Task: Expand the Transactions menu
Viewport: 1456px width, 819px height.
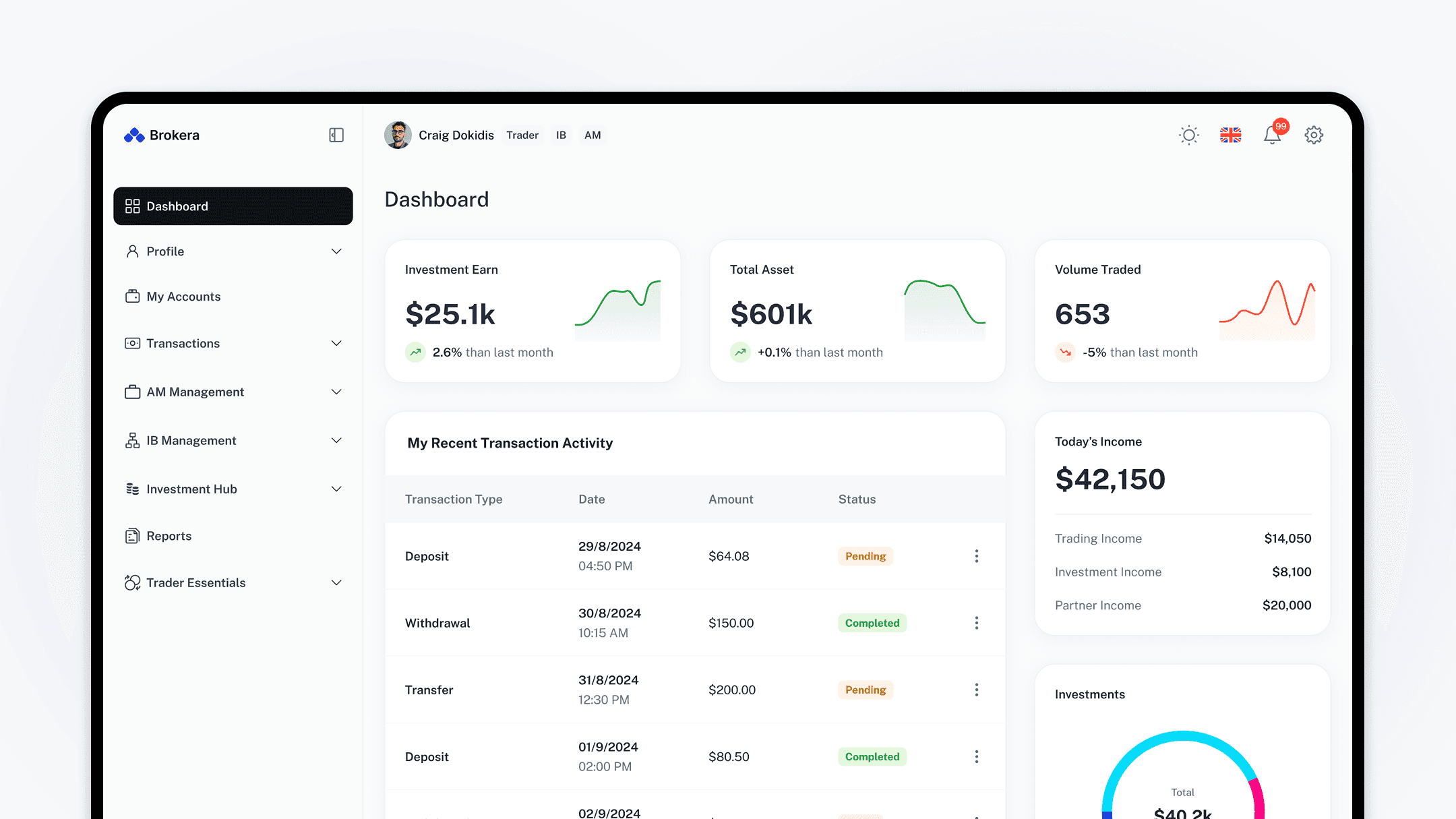Action: (x=336, y=343)
